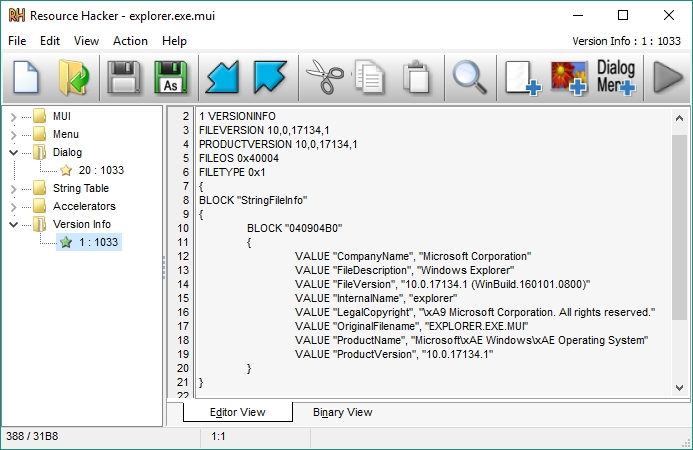This screenshot has height=450, width=693.
Task: Click the Compile play arrow icon
Action: [x=668, y=78]
